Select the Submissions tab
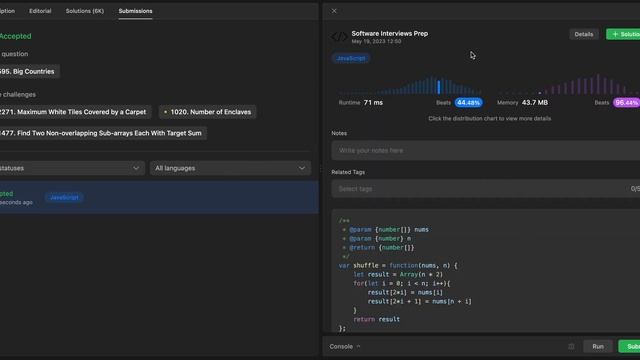This screenshot has width=640, height=360. point(136,11)
